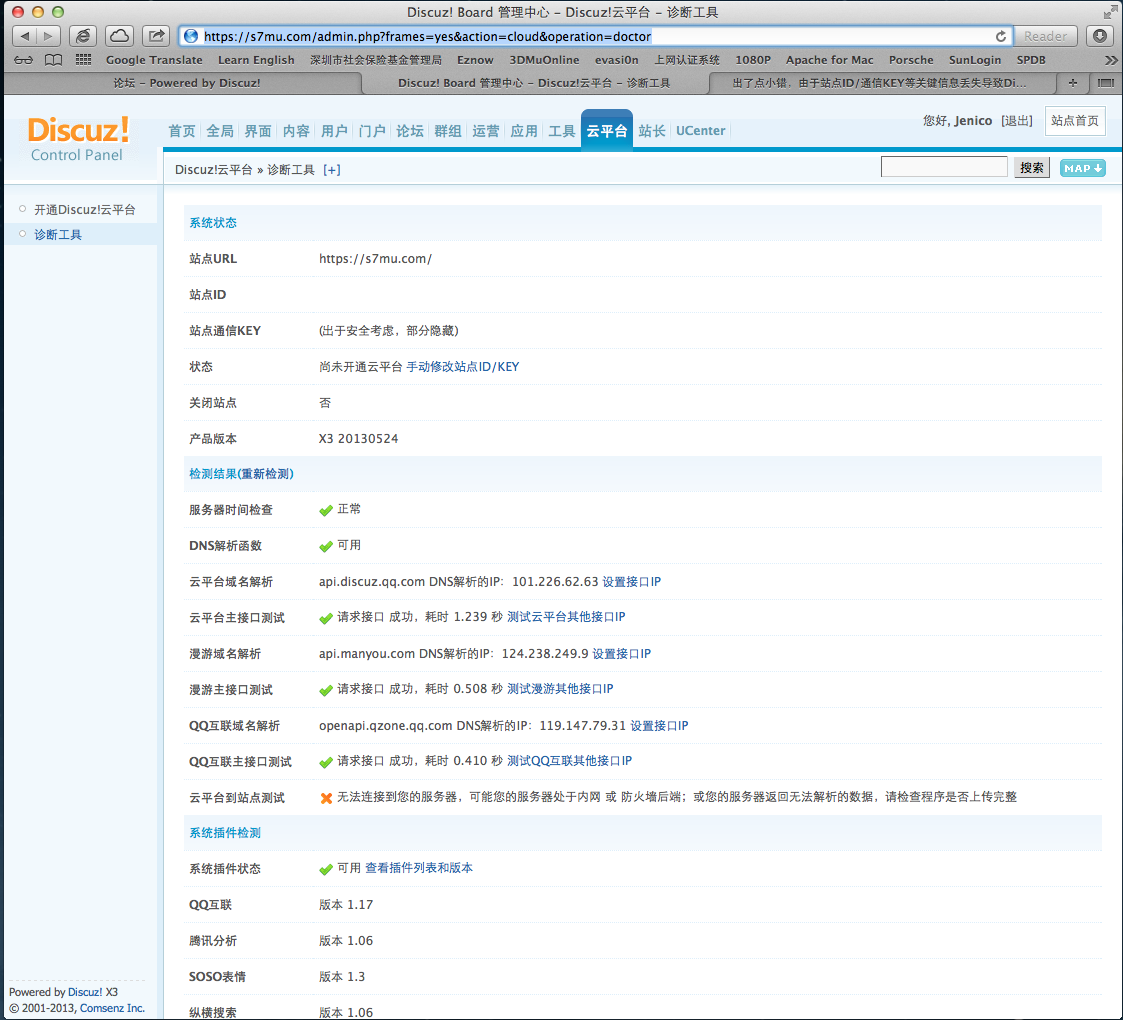Image resolution: width=1123 pixels, height=1020 pixels.
Task: Enter full screen via corner arrows icon
Action: 1110,11
